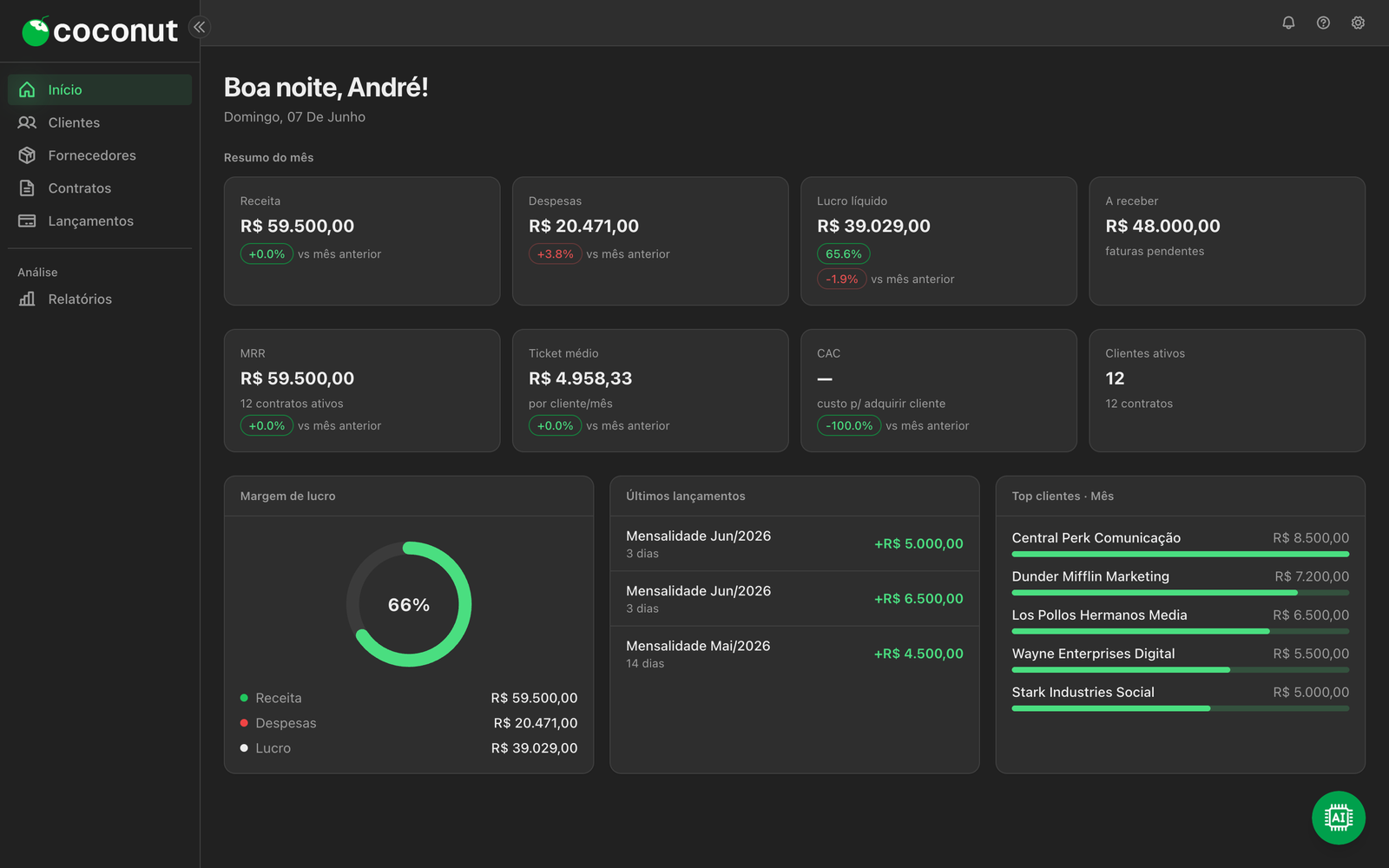Open Contratos menu item
This screenshot has width=1389, height=868.
(100, 188)
